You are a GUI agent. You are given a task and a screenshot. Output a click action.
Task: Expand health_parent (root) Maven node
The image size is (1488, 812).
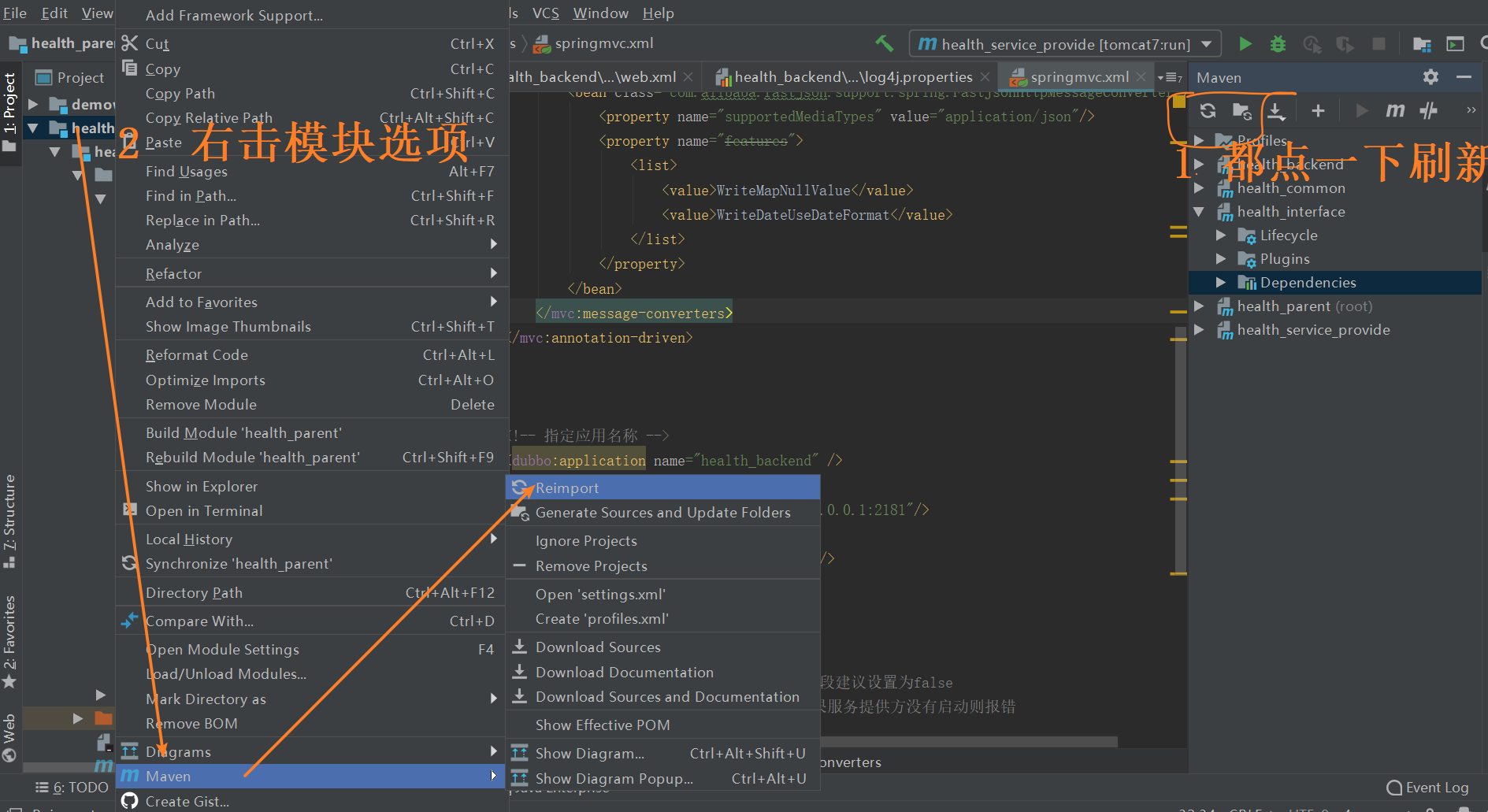1199,306
